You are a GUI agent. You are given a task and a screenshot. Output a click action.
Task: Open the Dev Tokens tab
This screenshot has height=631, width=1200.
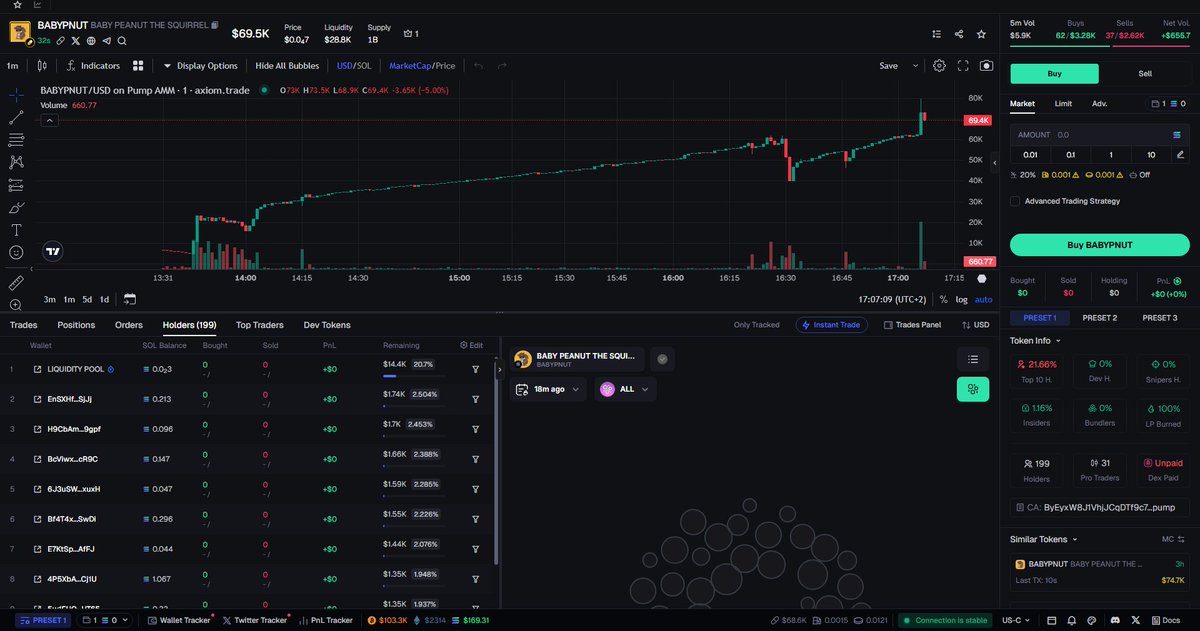tap(327, 325)
